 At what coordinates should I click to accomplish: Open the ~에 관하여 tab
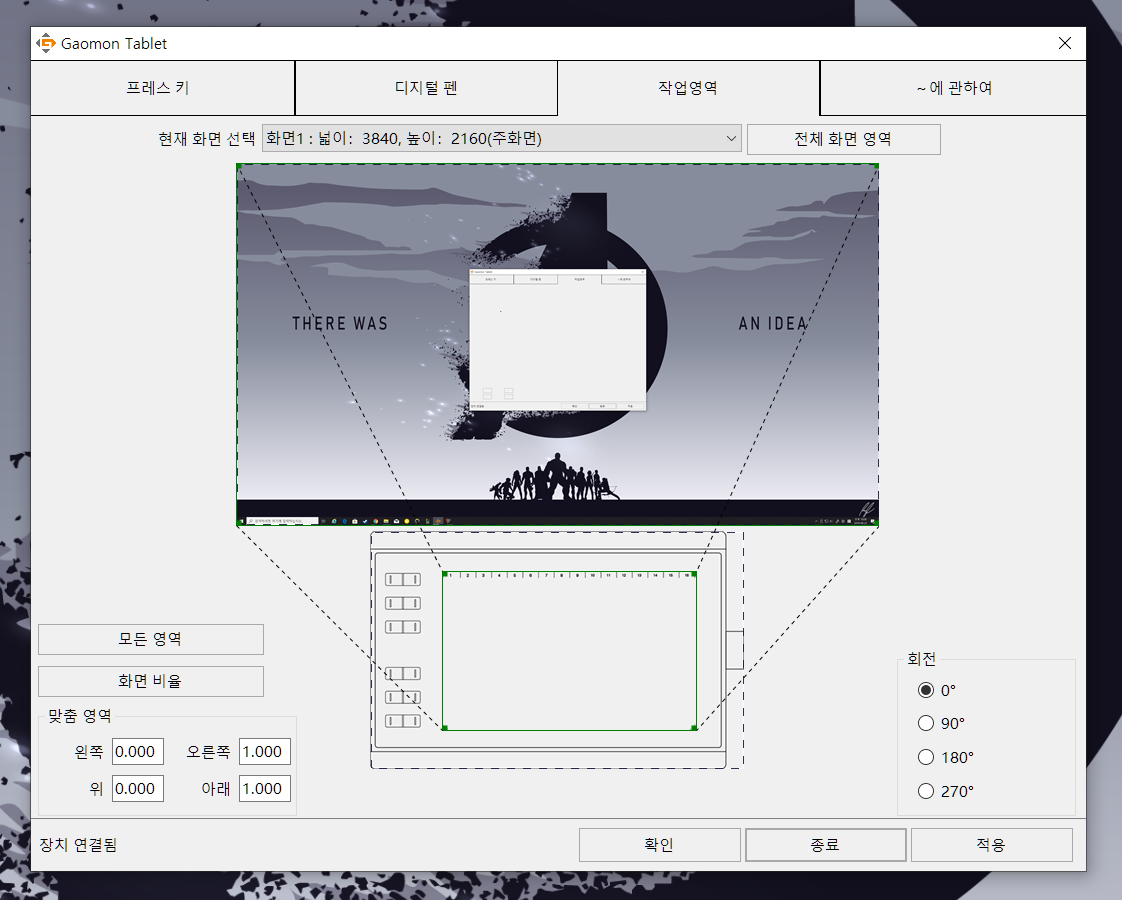[953, 88]
